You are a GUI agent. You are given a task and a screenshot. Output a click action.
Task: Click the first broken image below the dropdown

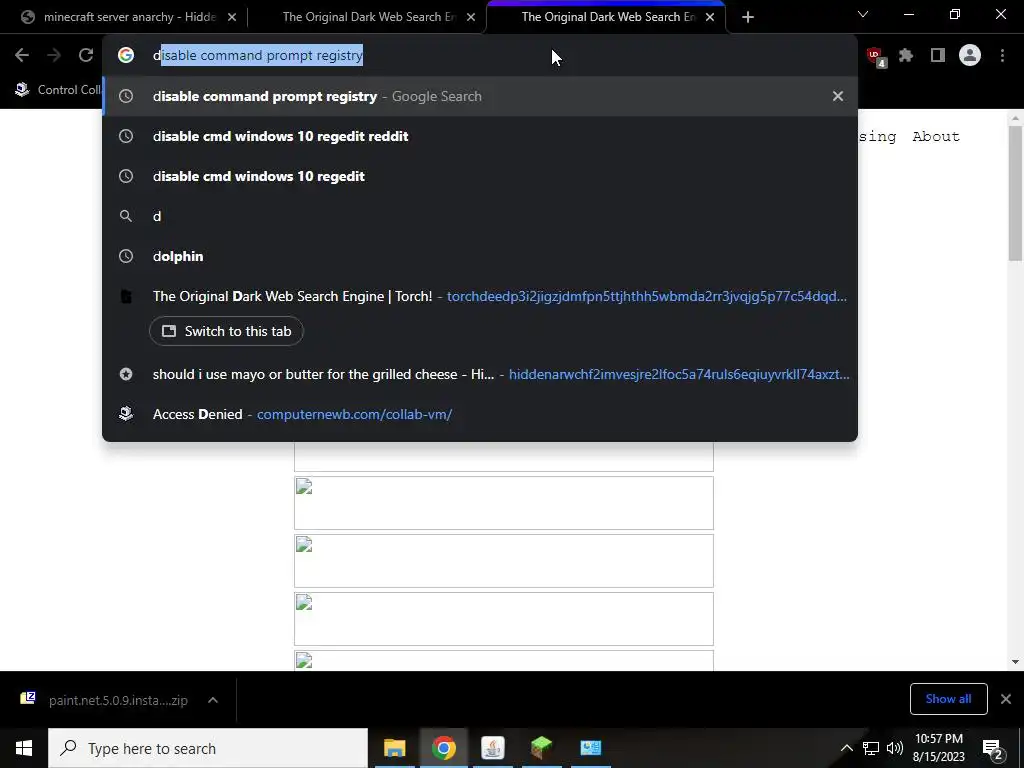tap(504, 503)
